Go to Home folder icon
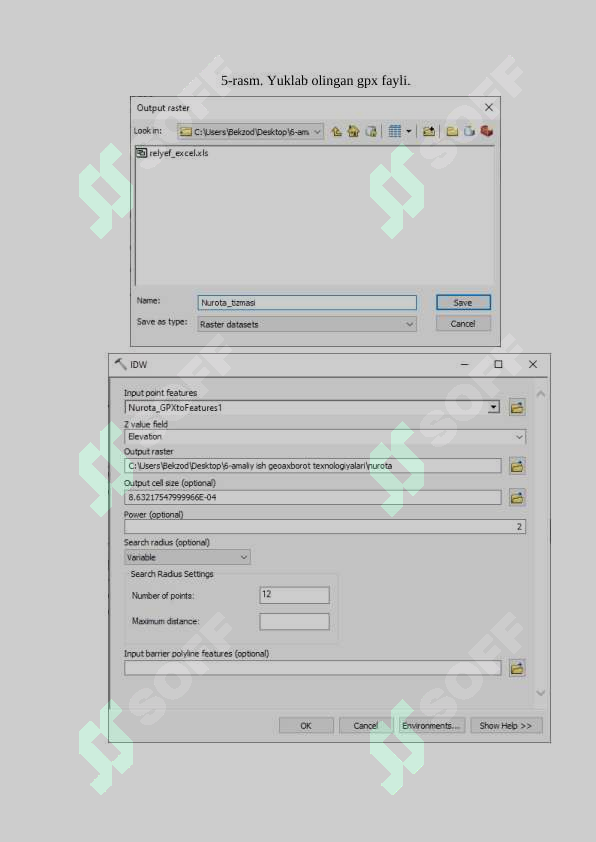 point(353,131)
